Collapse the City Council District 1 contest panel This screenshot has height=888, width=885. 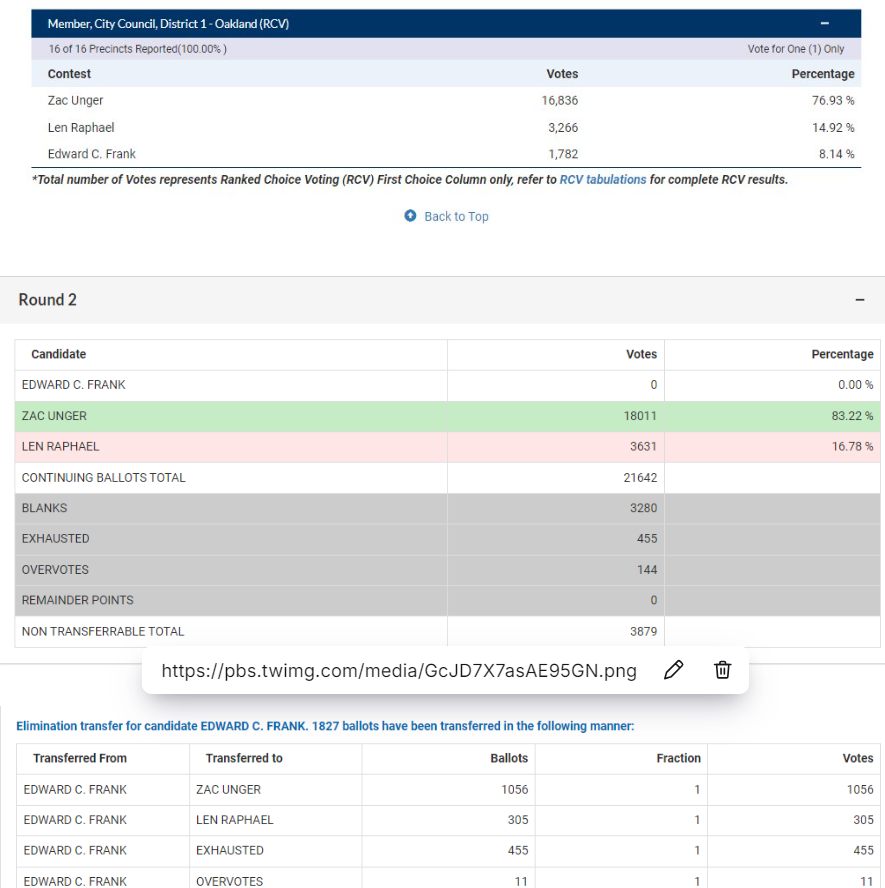(824, 23)
